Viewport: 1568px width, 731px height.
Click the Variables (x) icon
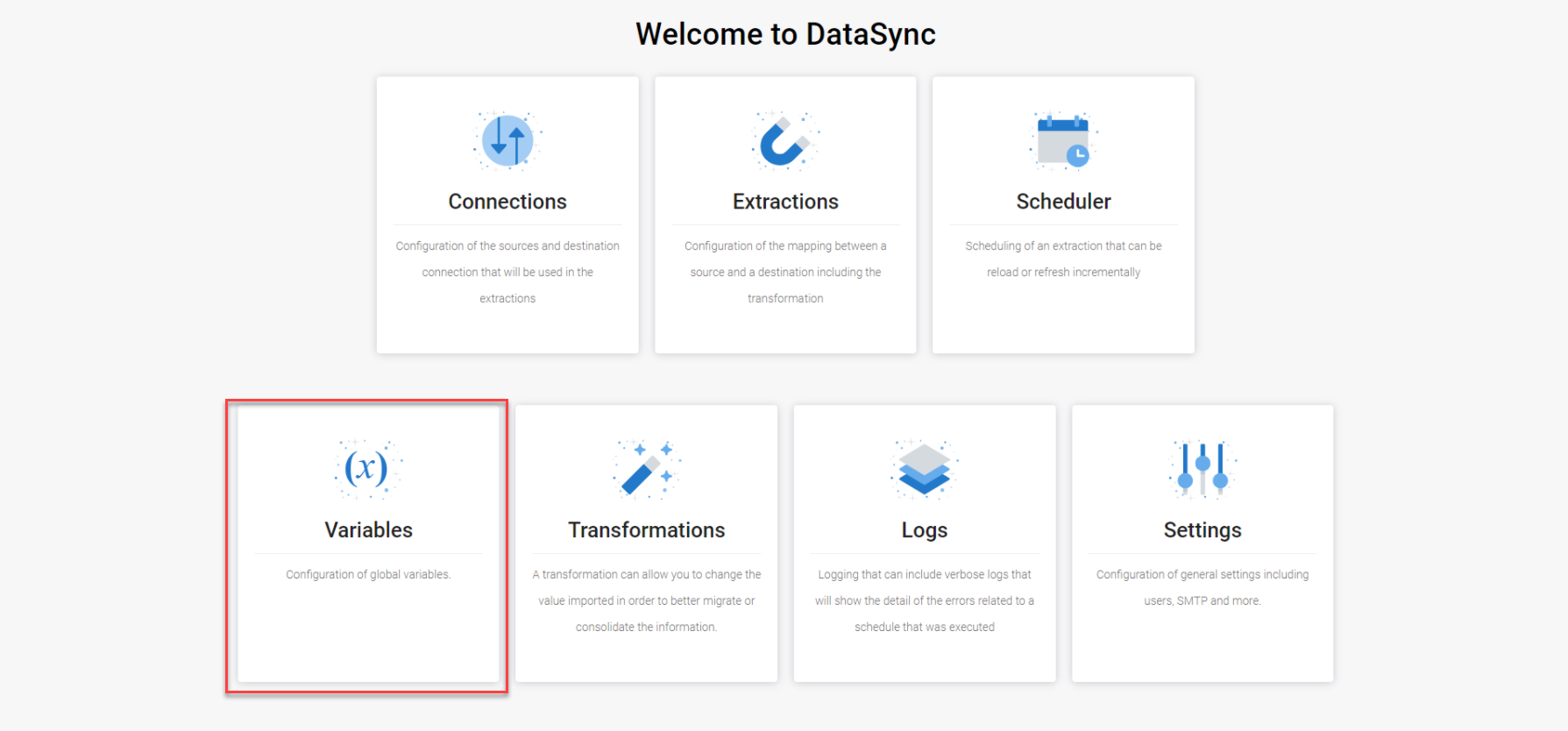click(367, 468)
